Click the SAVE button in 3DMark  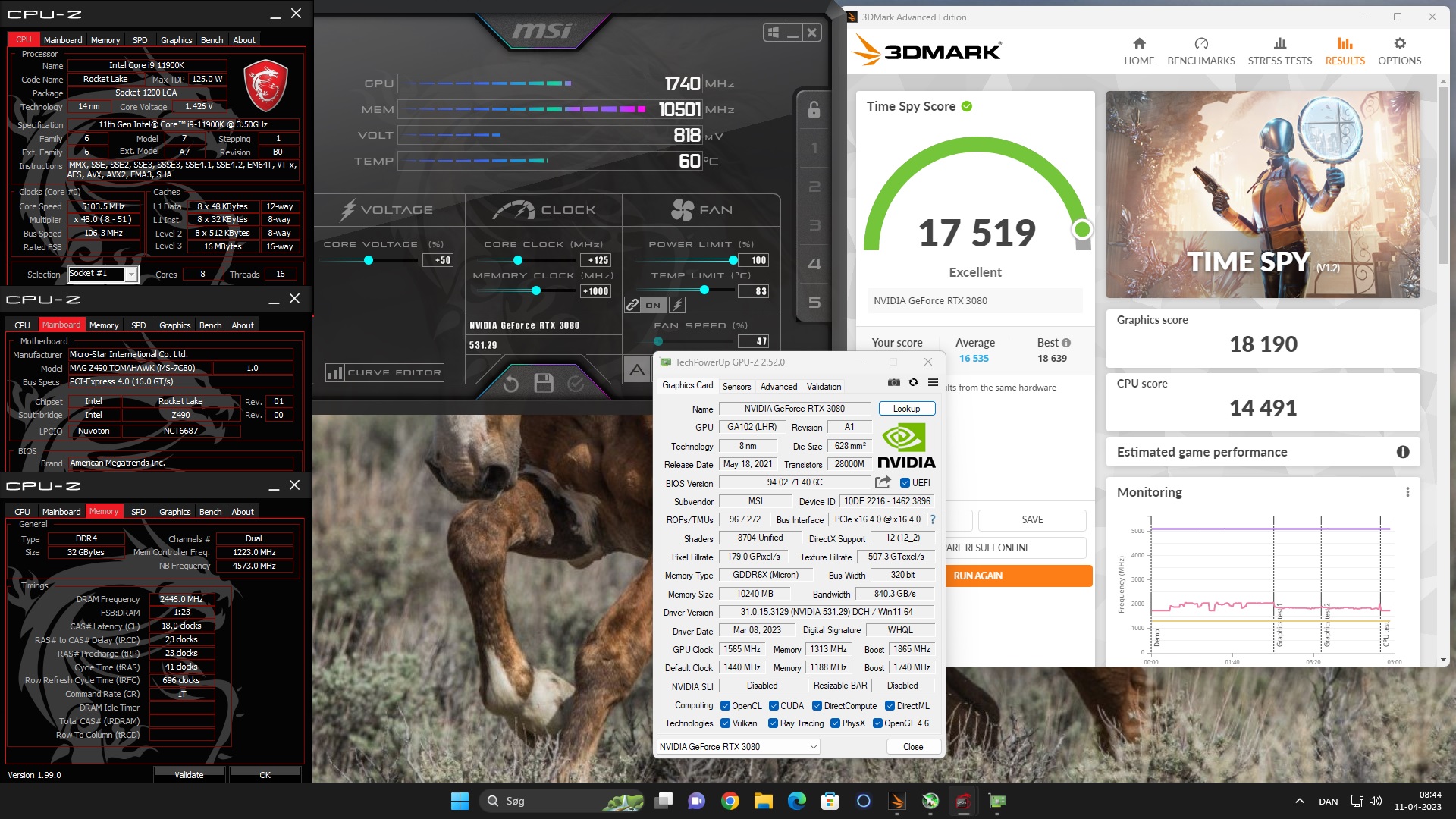1032,520
